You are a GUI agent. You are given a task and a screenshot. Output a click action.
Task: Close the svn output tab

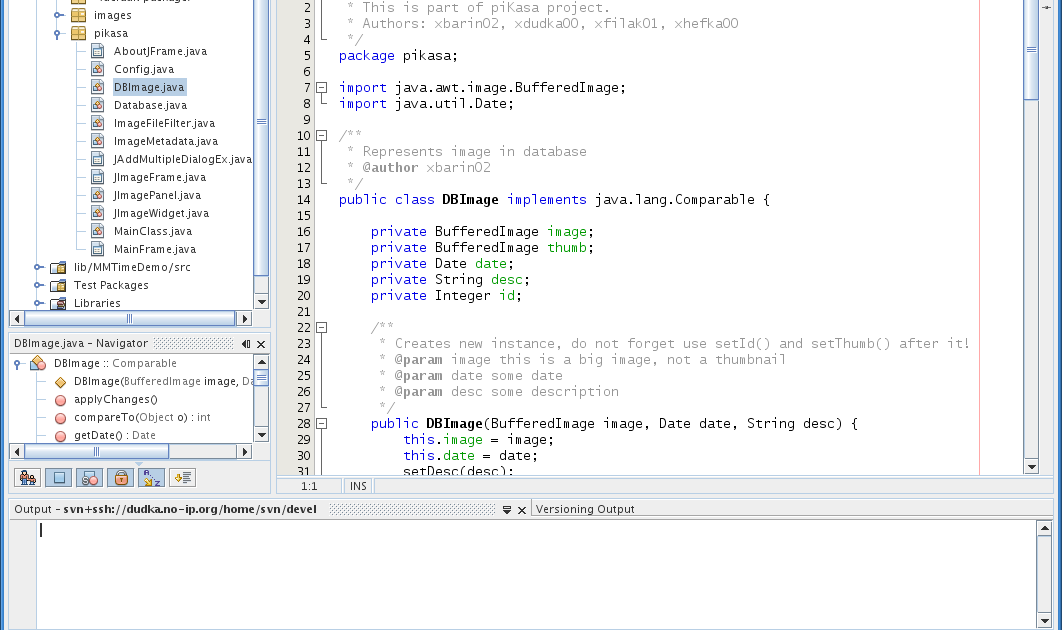click(522, 510)
